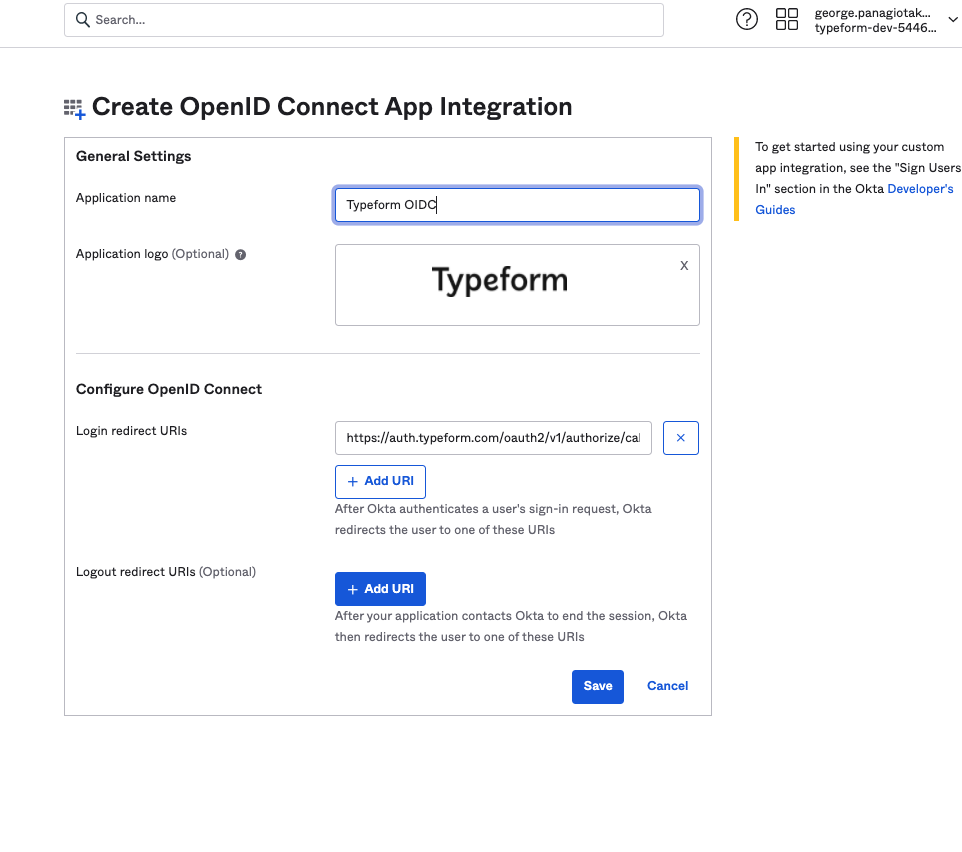Image resolution: width=962 pixels, height=852 pixels.
Task: Save the app integration
Action: (x=598, y=686)
